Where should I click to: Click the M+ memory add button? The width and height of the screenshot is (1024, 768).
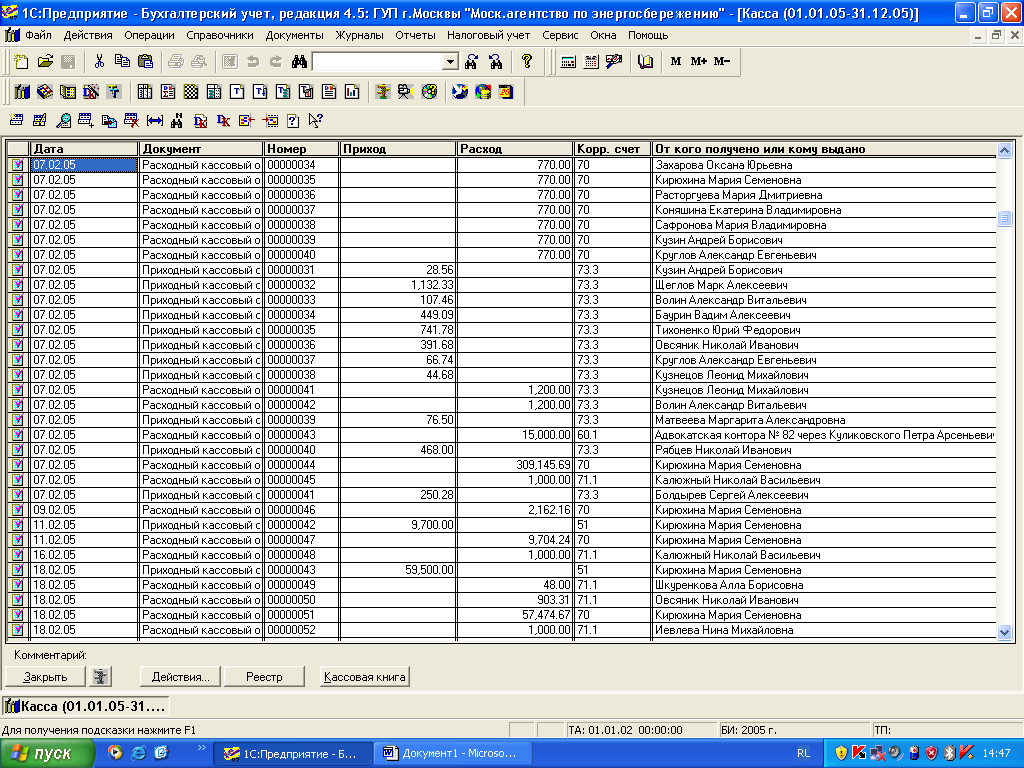pyautogui.click(x=698, y=62)
